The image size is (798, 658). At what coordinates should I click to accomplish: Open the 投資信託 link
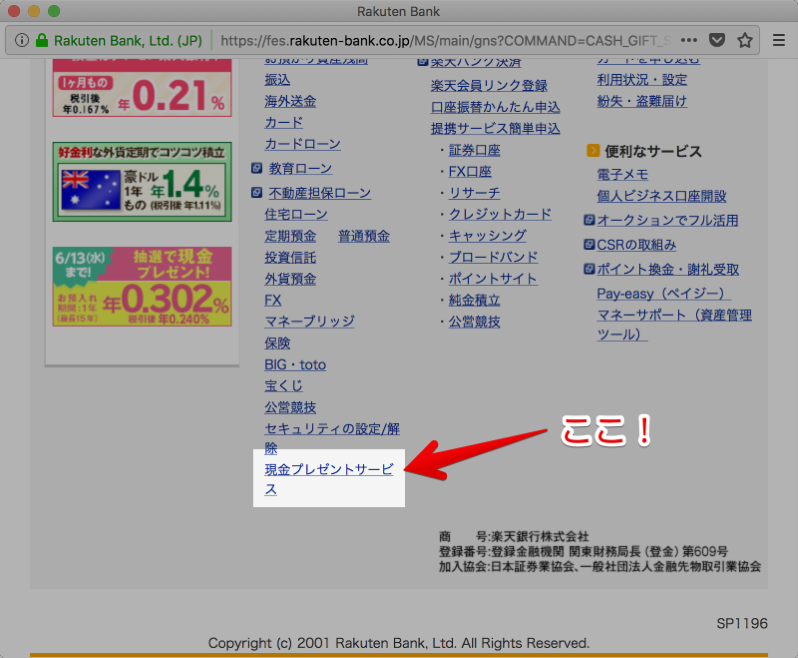(x=290, y=258)
